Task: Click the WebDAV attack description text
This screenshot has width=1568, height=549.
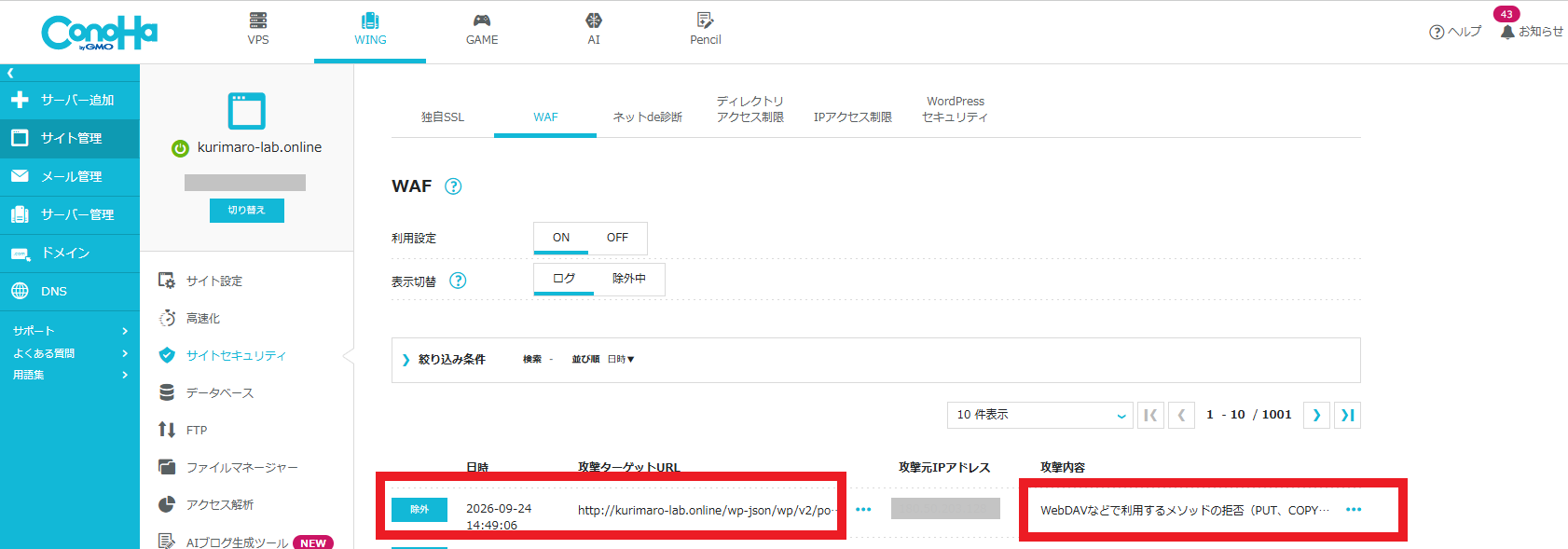Action: (x=1184, y=511)
